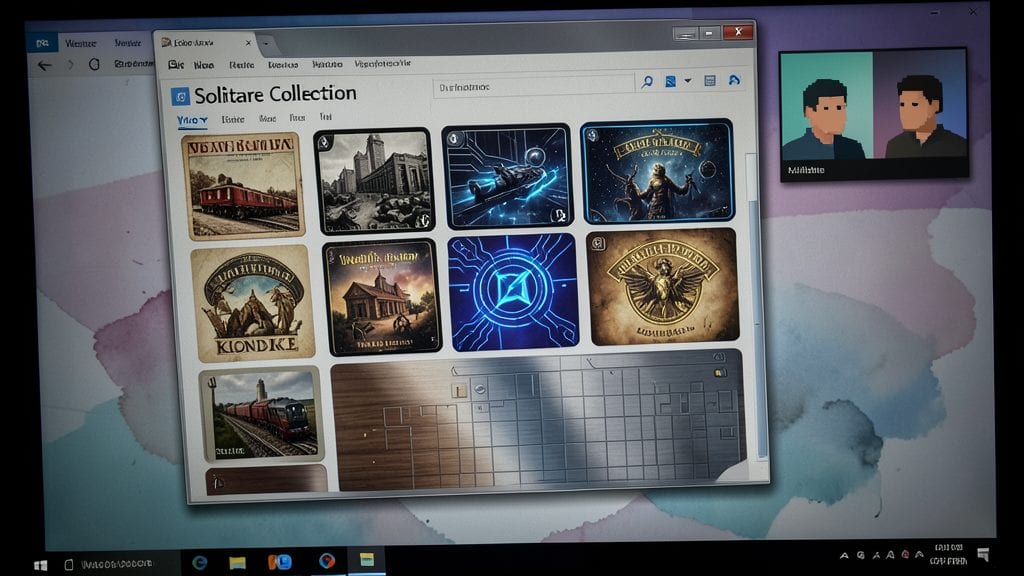This screenshot has height=576, width=1024.
Task: Focus the search input field in the toolbar
Action: tap(533, 86)
